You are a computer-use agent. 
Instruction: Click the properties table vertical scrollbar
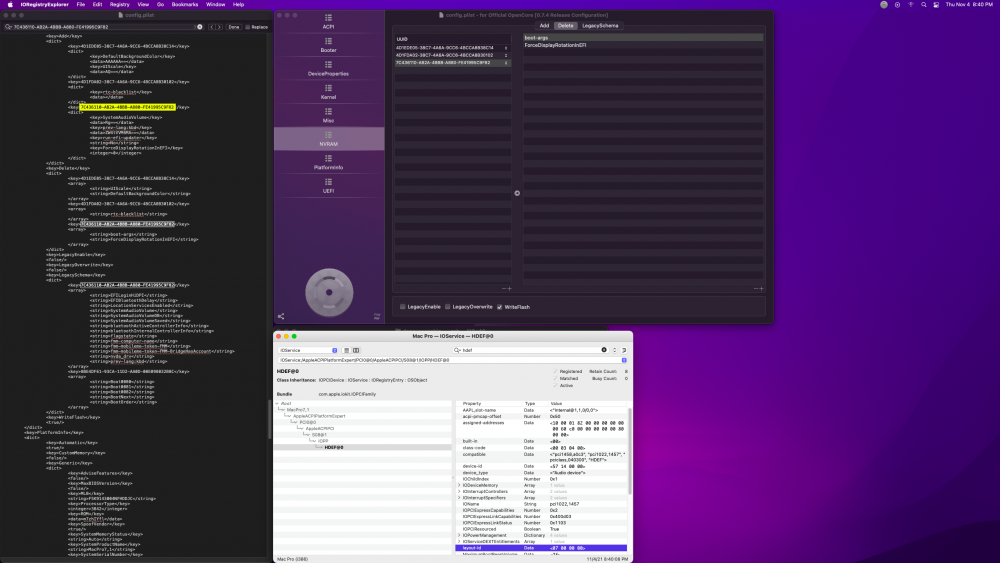click(629, 450)
